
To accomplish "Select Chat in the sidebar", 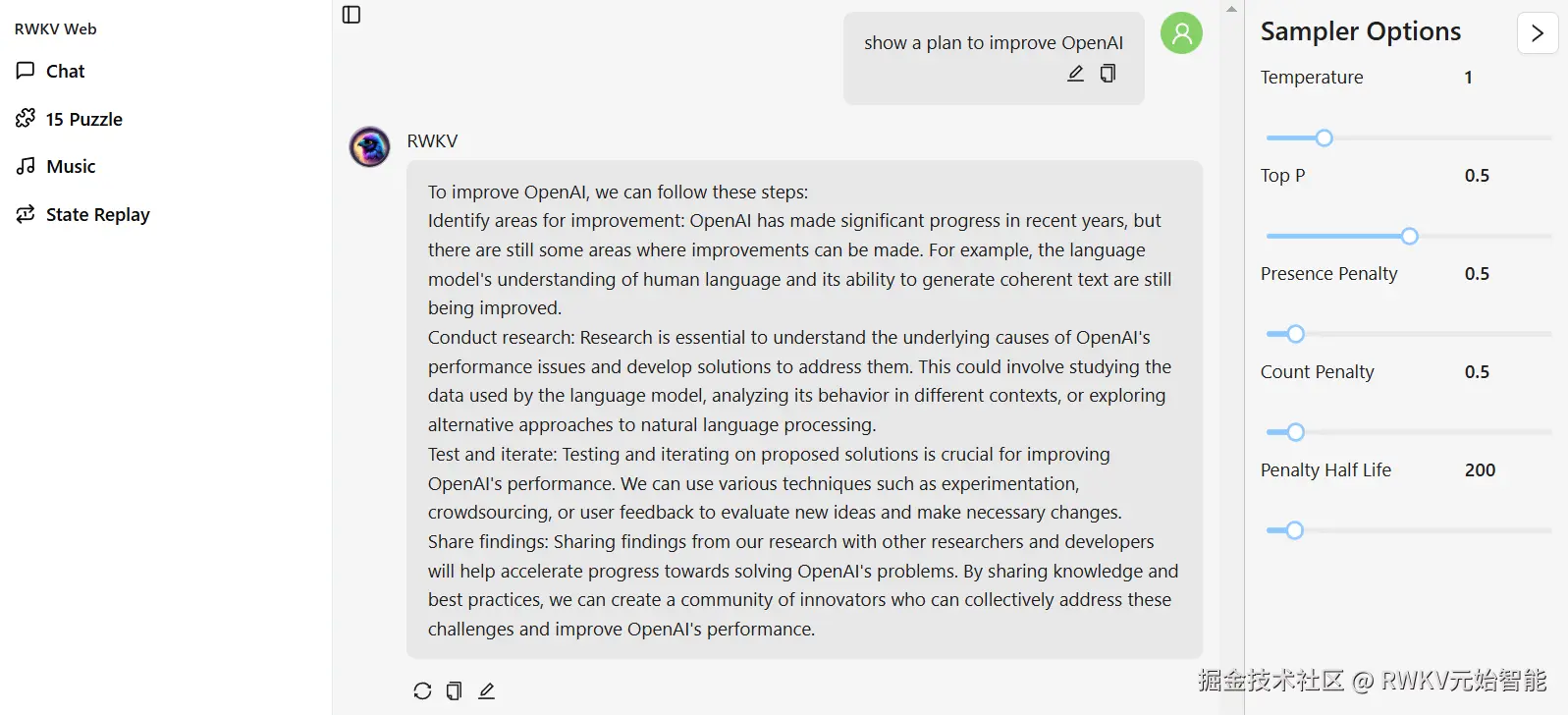I will click(x=64, y=70).
